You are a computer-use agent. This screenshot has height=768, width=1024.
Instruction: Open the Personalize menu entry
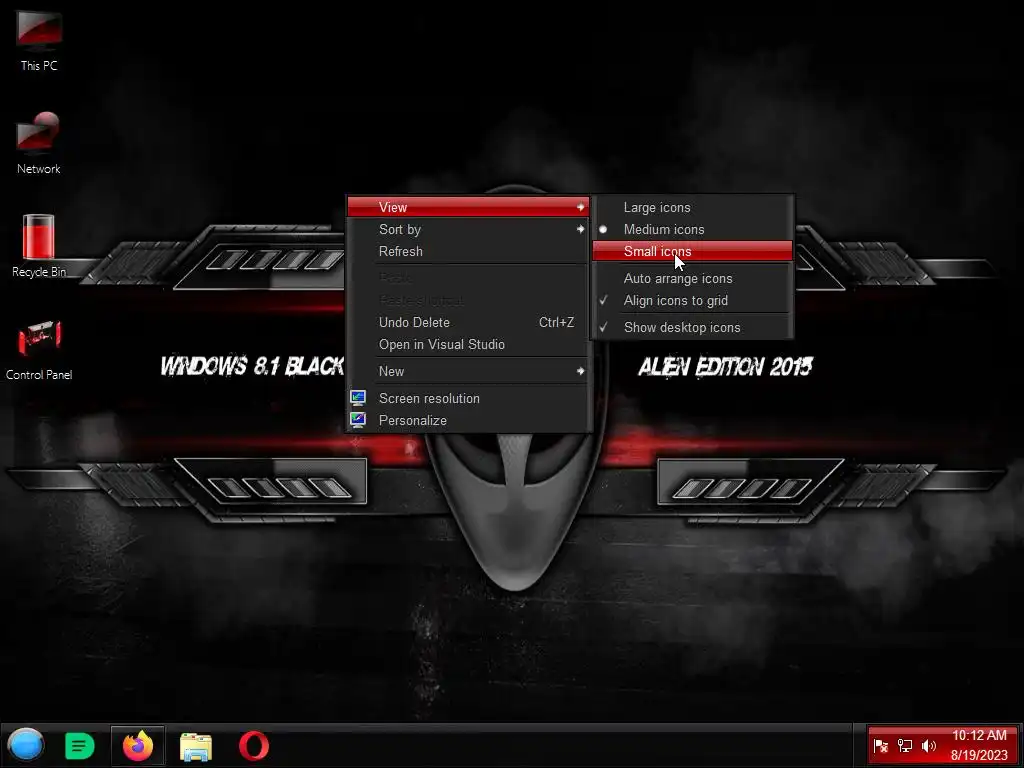468,420
